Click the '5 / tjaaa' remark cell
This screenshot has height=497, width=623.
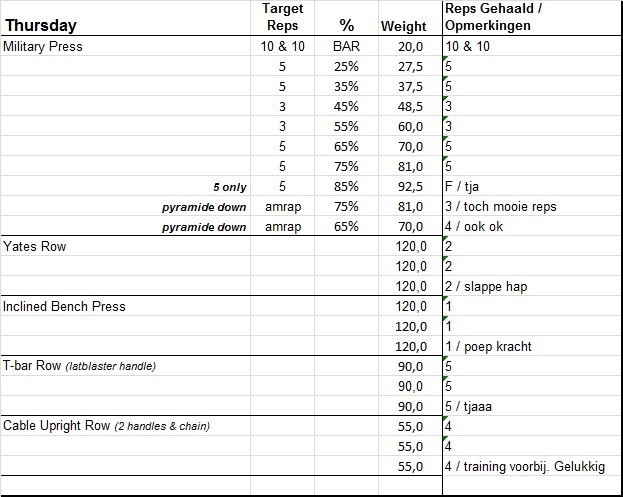474,406
